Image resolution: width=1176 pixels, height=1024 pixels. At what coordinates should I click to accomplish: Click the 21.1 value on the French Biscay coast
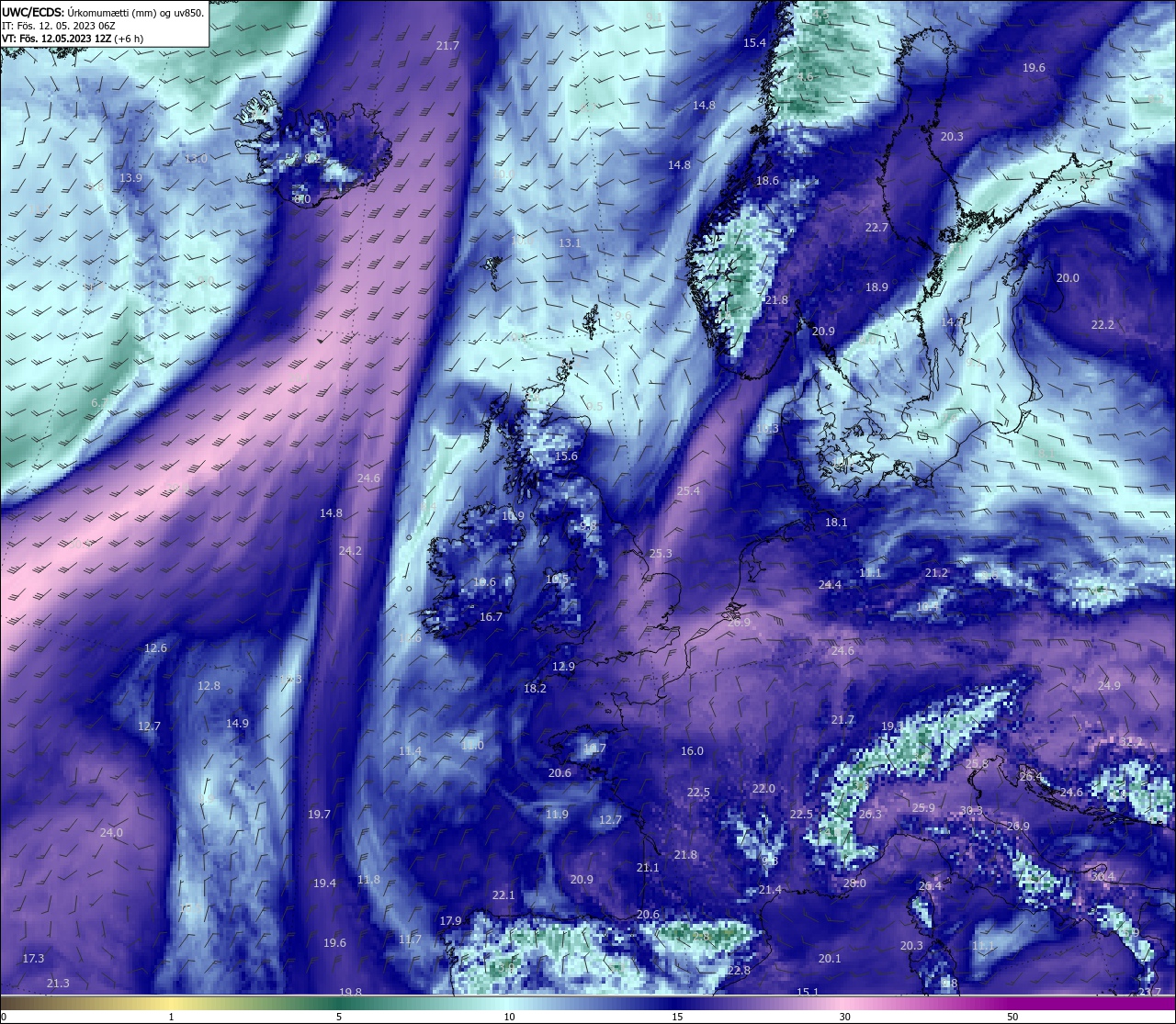tap(648, 868)
